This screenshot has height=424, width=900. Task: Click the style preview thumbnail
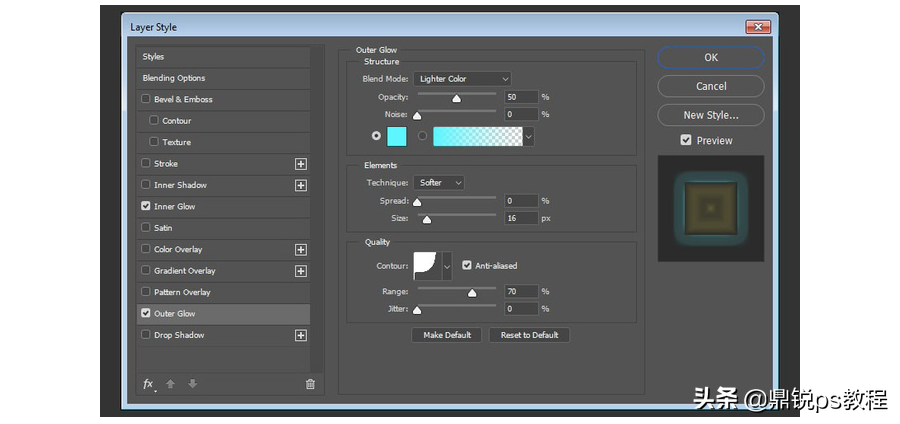[711, 208]
